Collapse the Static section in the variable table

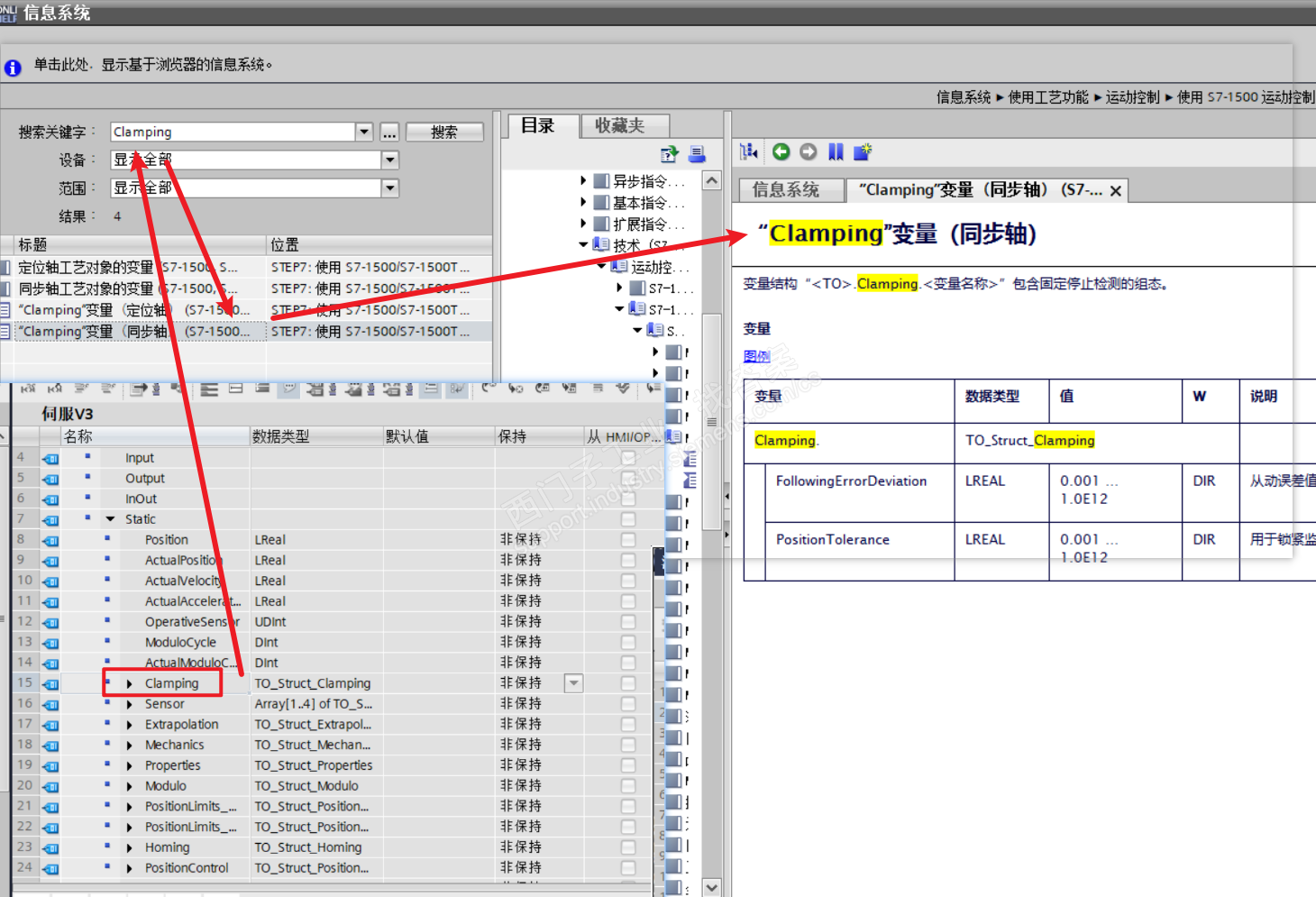pos(110,519)
